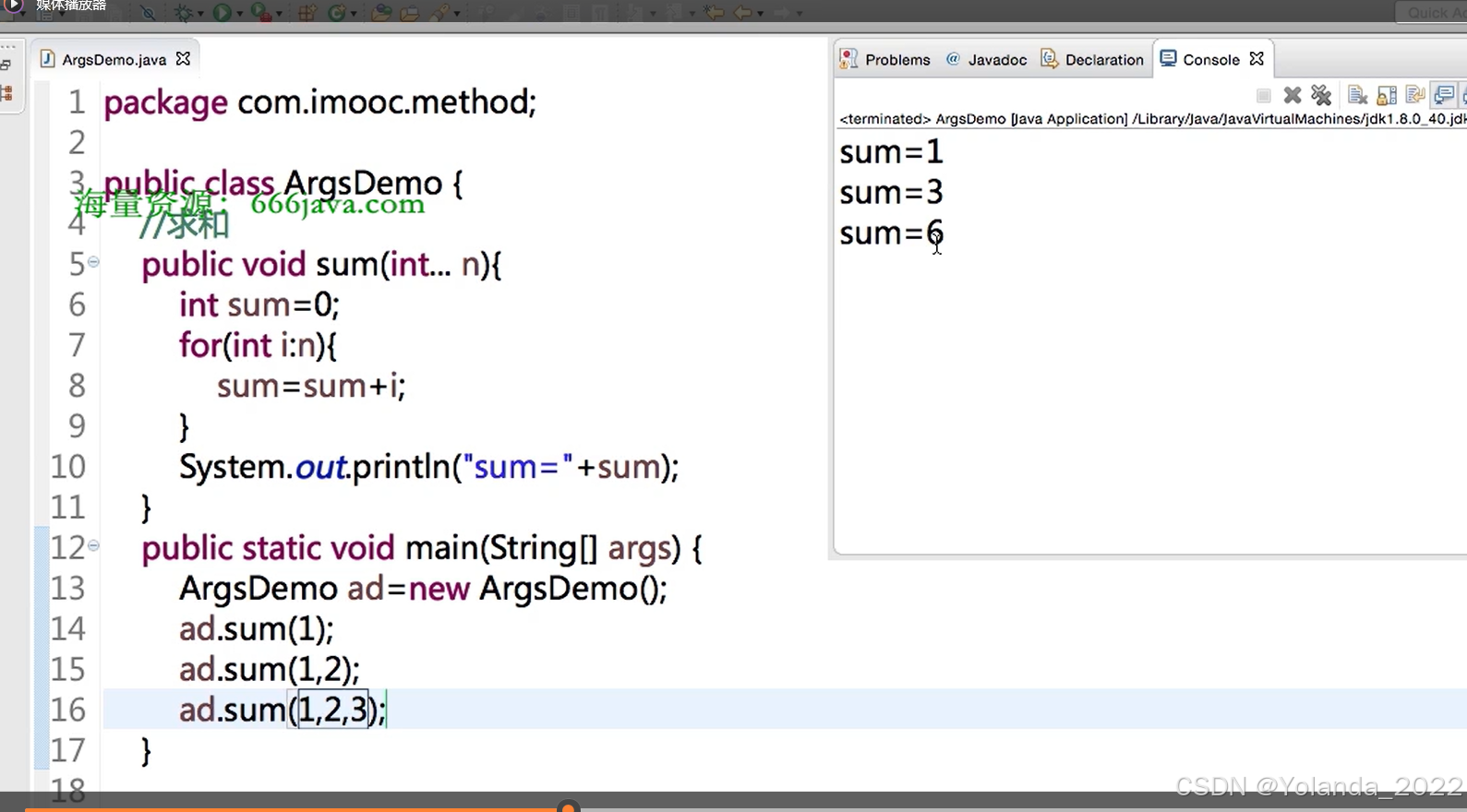Remove All Terminated Launches double-X icon

[x=1321, y=95]
